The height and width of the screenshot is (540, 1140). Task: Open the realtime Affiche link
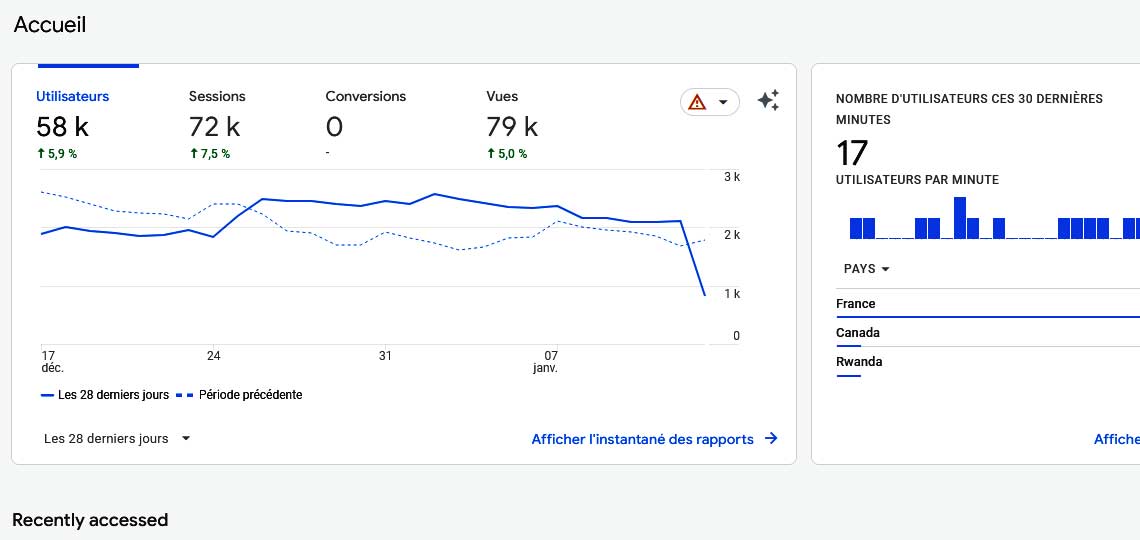click(1117, 439)
